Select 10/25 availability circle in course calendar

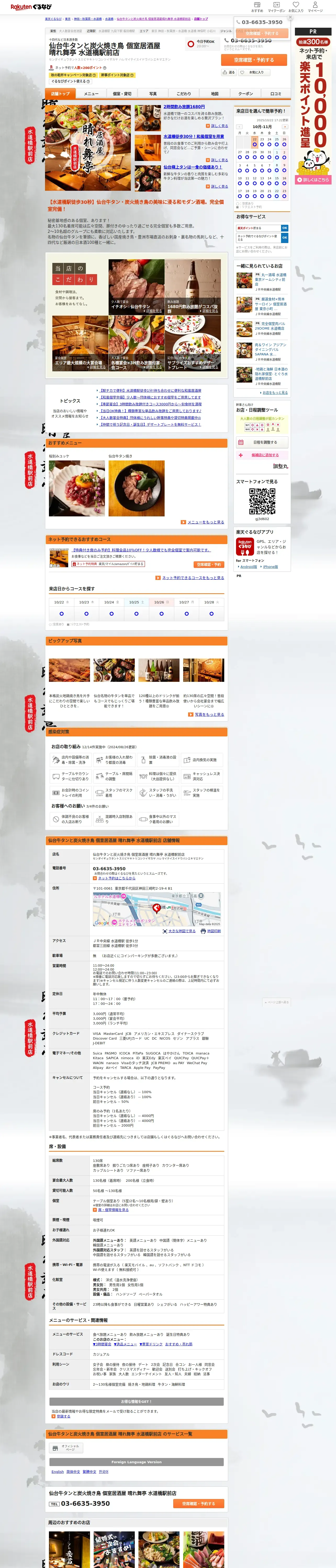click(x=136, y=614)
